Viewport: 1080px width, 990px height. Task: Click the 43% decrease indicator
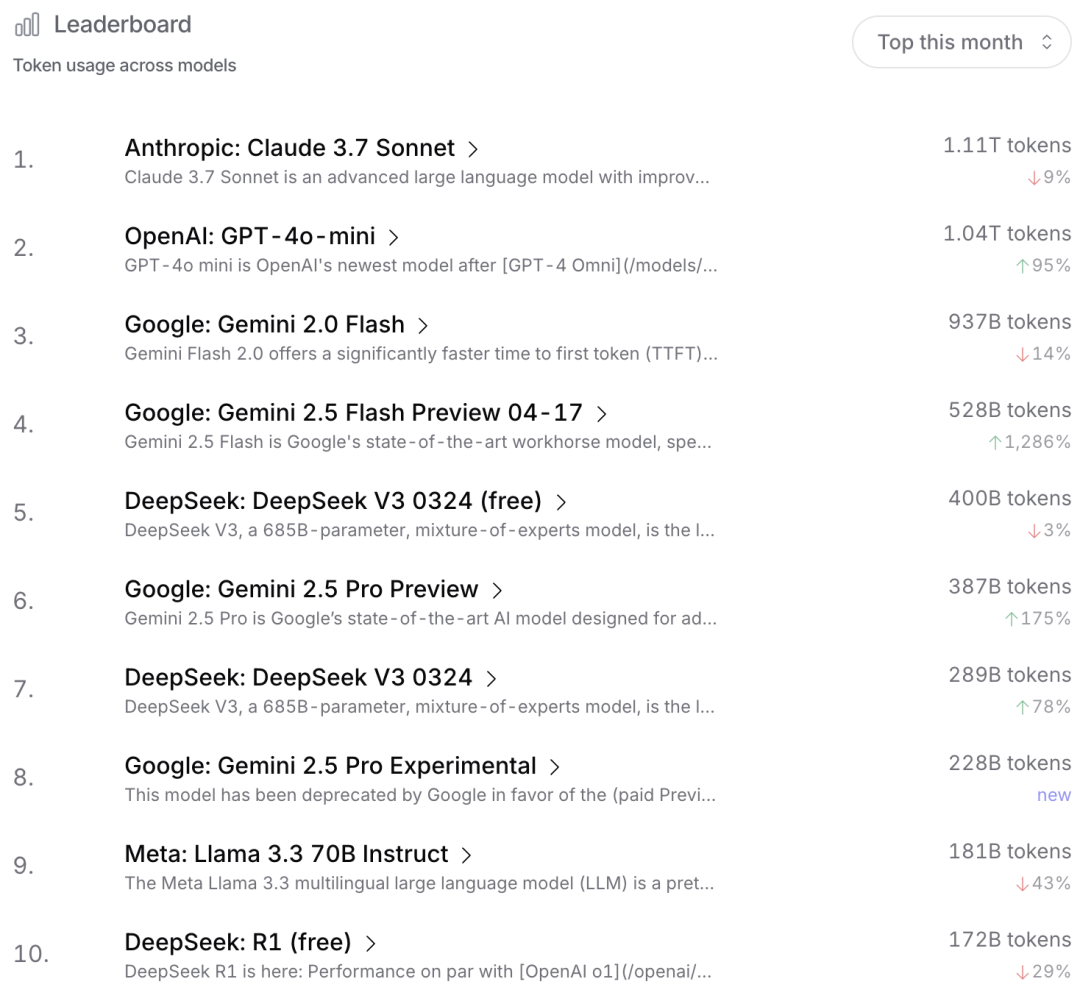click(x=1043, y=883)
